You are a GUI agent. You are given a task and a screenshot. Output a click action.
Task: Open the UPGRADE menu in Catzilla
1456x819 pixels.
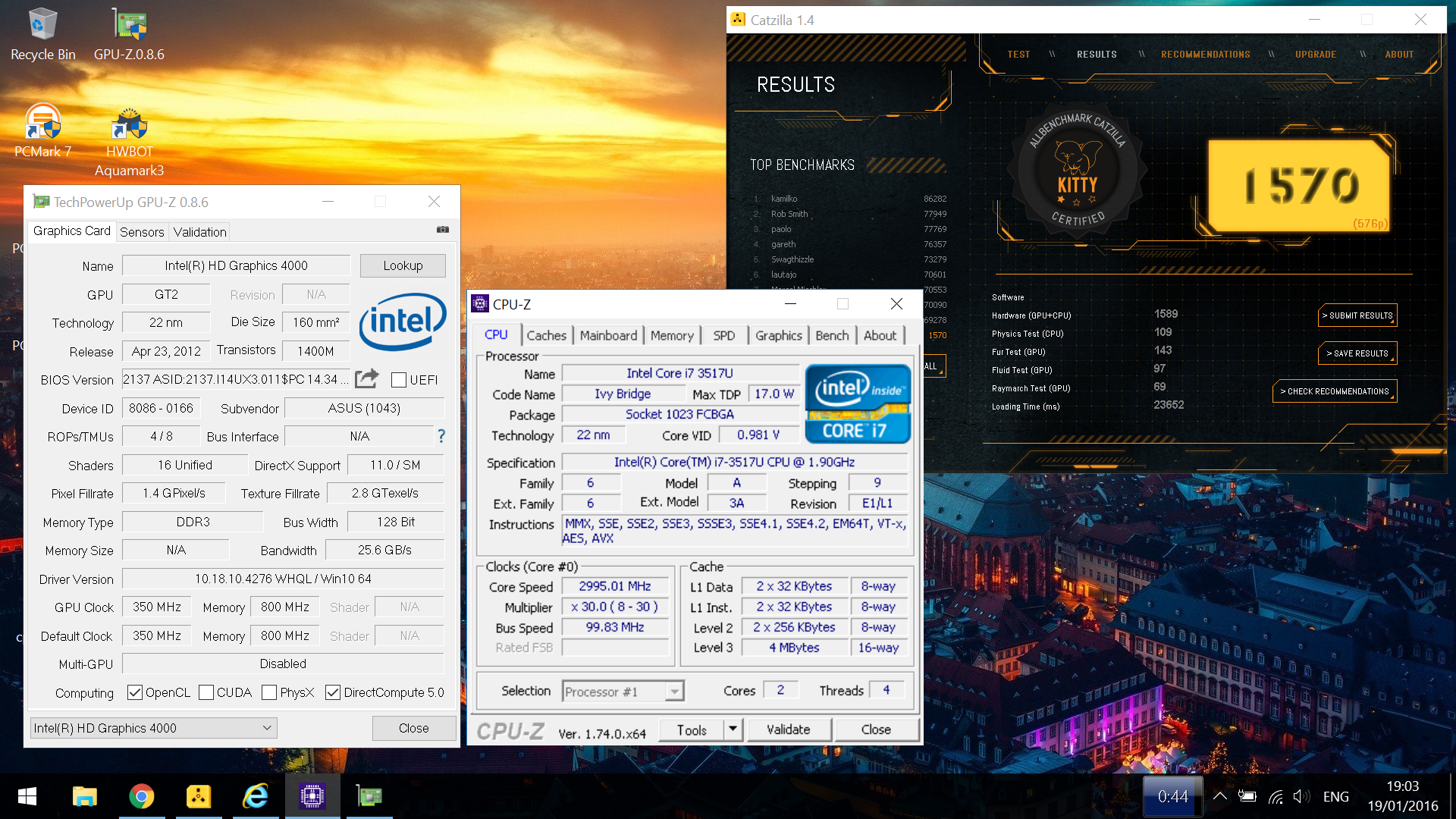pos(1316,55)
